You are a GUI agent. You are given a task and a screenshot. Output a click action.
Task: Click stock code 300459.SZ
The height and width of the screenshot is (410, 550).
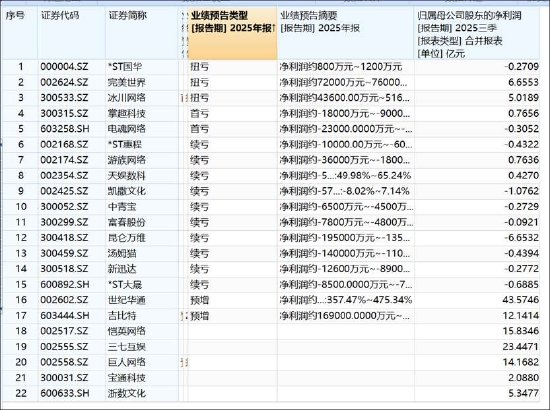click(x=64, y=253)
